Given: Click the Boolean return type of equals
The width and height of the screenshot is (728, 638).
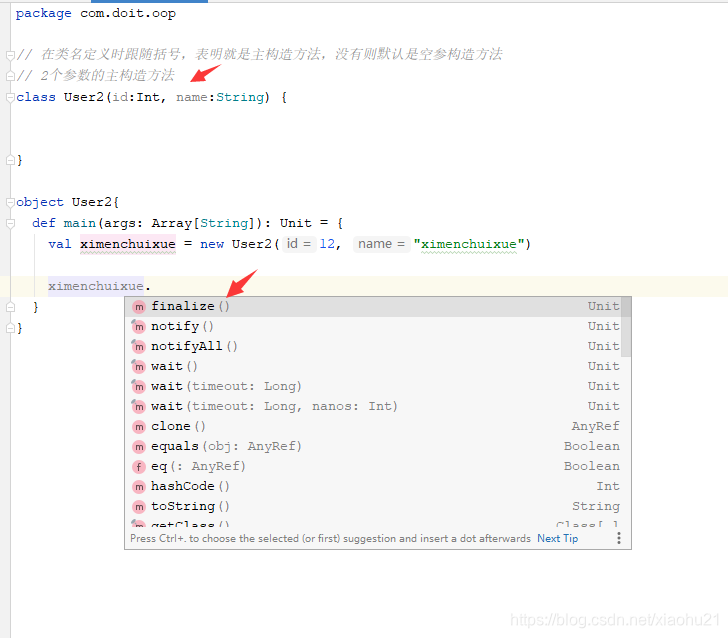Looking at the screenshot, I should point(592,446).
